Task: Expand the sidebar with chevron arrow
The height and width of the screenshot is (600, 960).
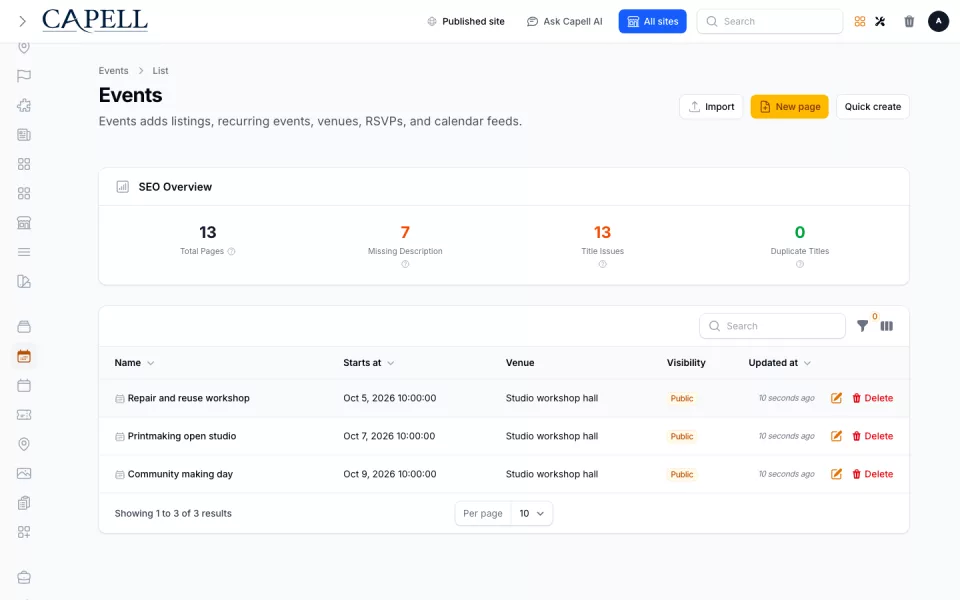Action: [22, 21]
